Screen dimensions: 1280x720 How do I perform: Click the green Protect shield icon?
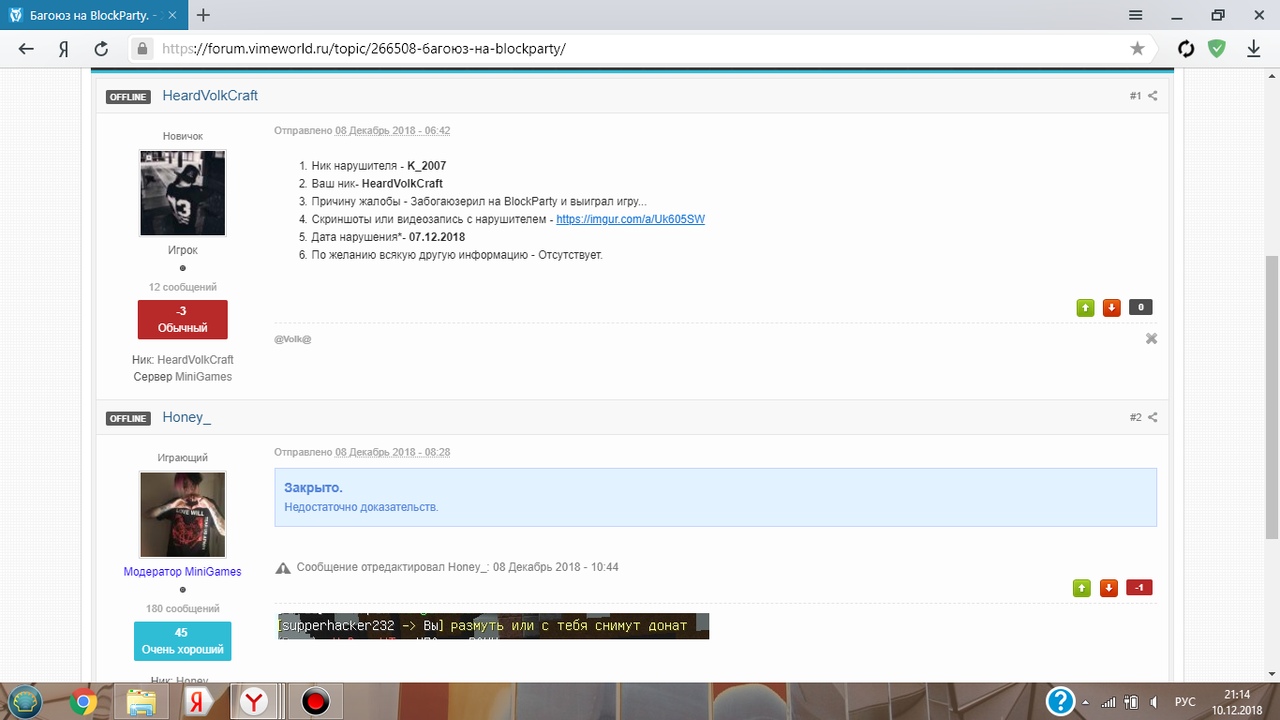(x=1216, y=49)
